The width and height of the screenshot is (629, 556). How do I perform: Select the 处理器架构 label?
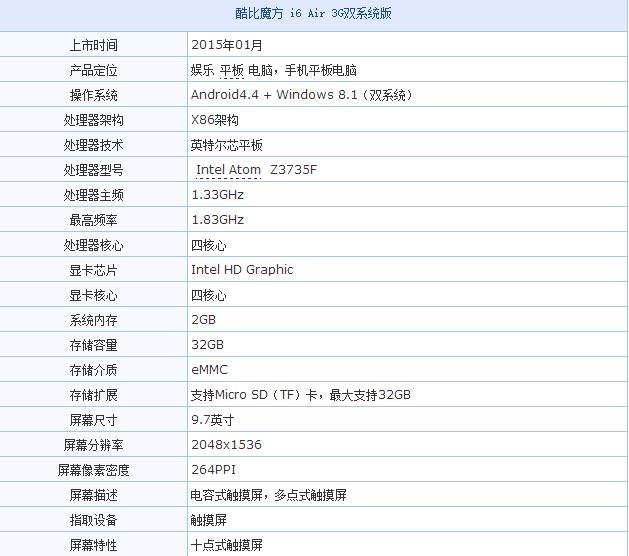point(93,120)
